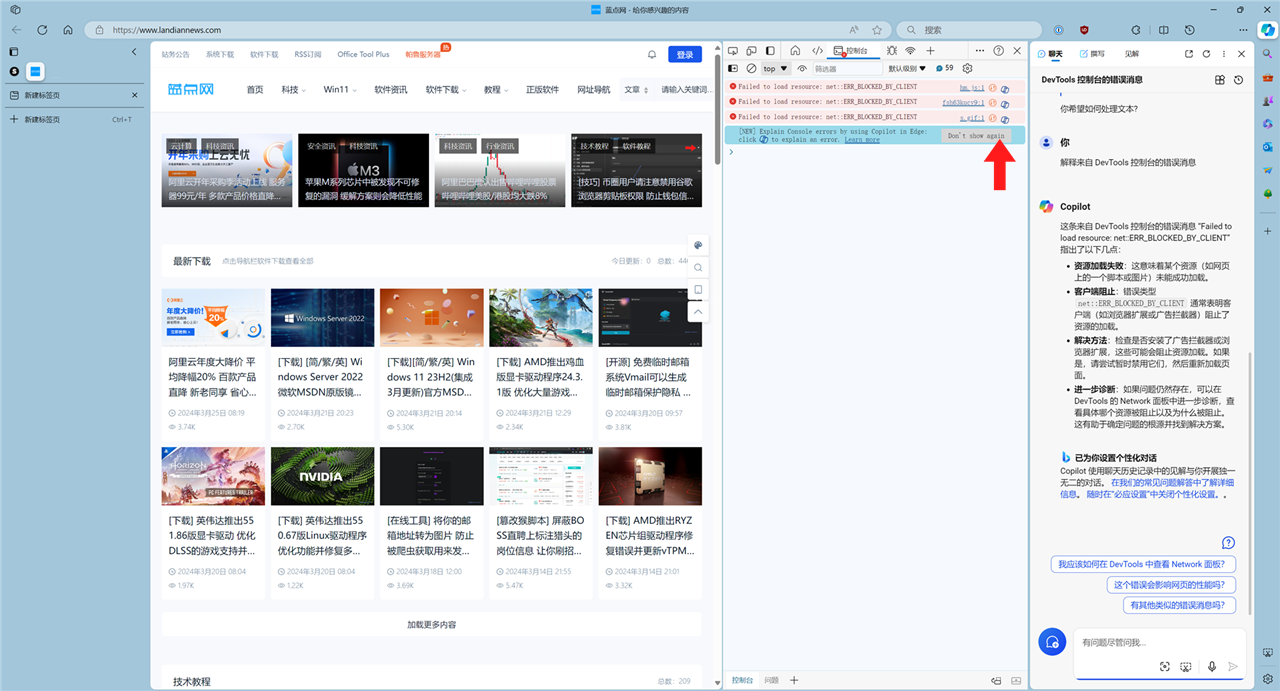Toggle the console sidebar panel
The image size is (1280, 691).
(733, 69)
